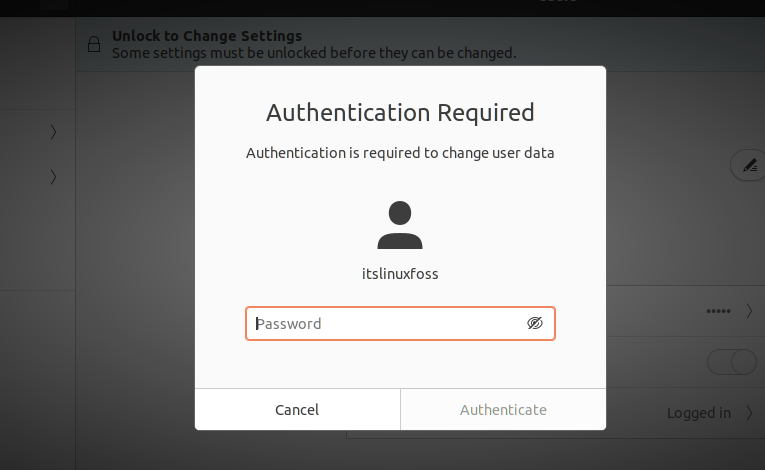The image size is (765, 470).
Task: Expand the upper sidebar chevron arrow
Action: pyautogui.click(x=53, y=132)
